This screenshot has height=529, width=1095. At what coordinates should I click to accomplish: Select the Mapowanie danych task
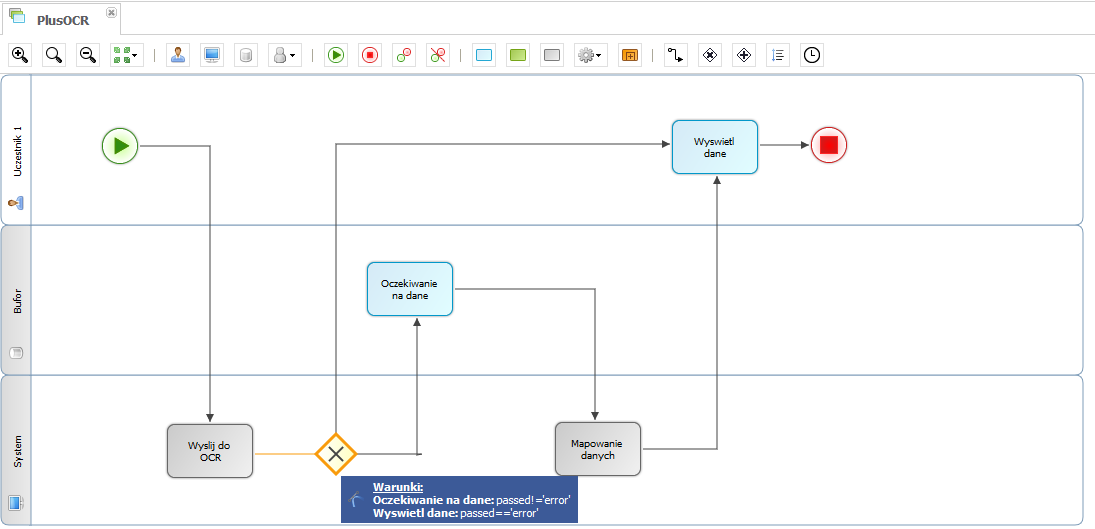tap(598, 449)
